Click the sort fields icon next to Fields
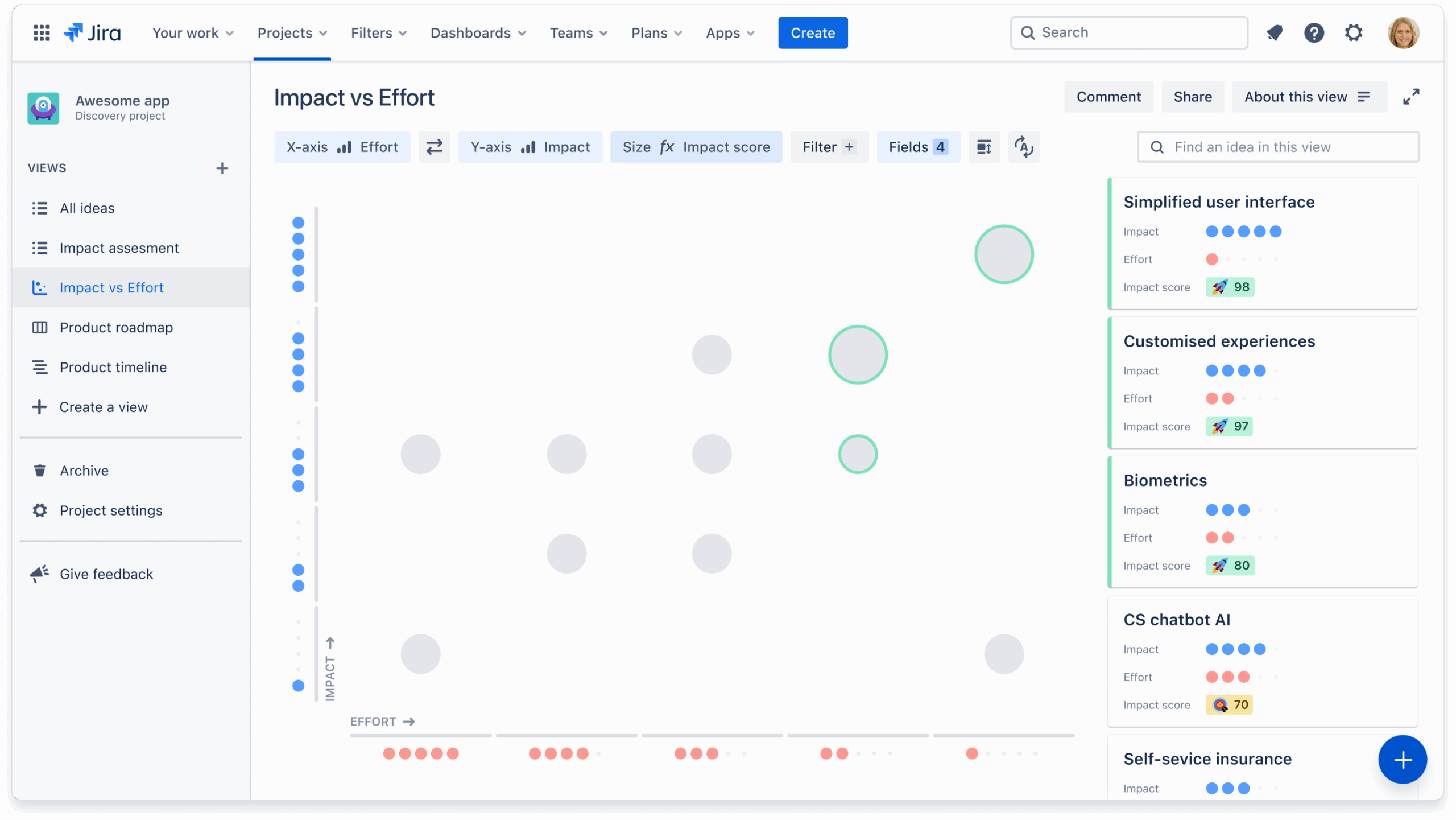1456x820 pixels. [984, 147]
